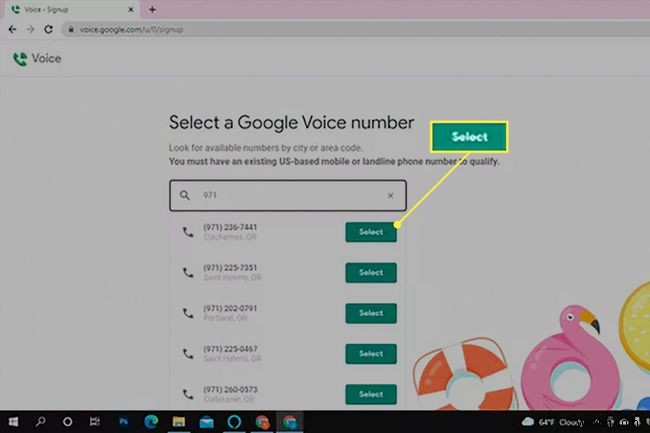This screenshot has width=650, height=433.
Task: Click phone icon beside (971) 202-0791
Action: click(188, 314)
